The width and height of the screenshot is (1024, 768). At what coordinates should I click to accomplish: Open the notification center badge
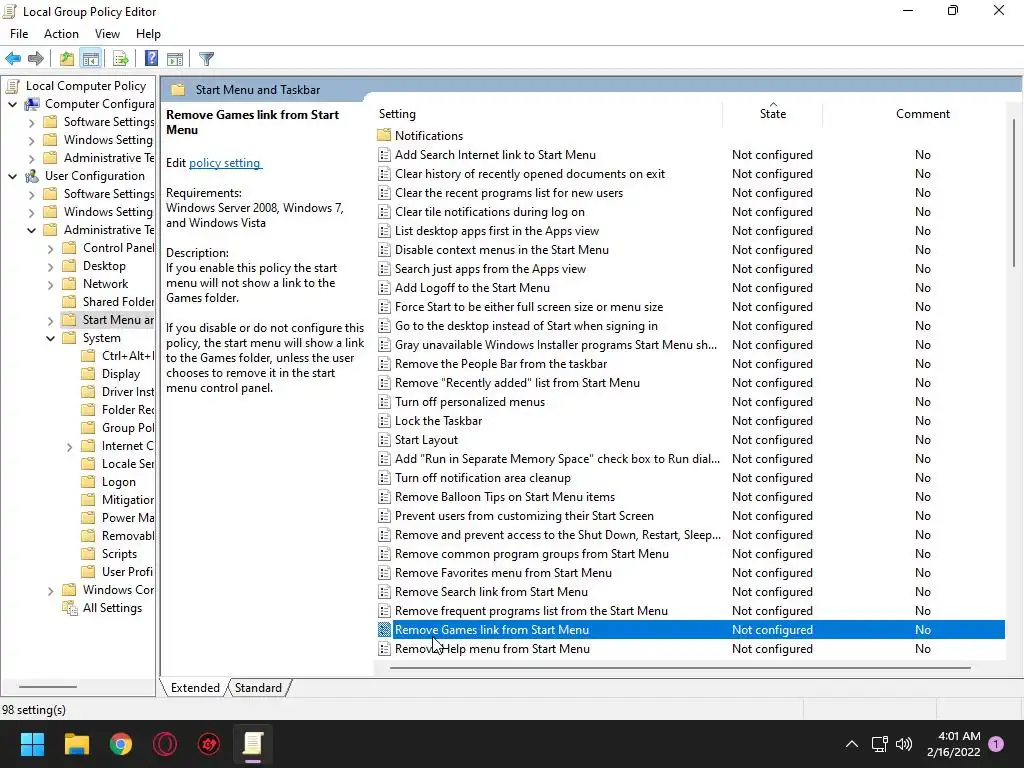[x=996, y=744]
